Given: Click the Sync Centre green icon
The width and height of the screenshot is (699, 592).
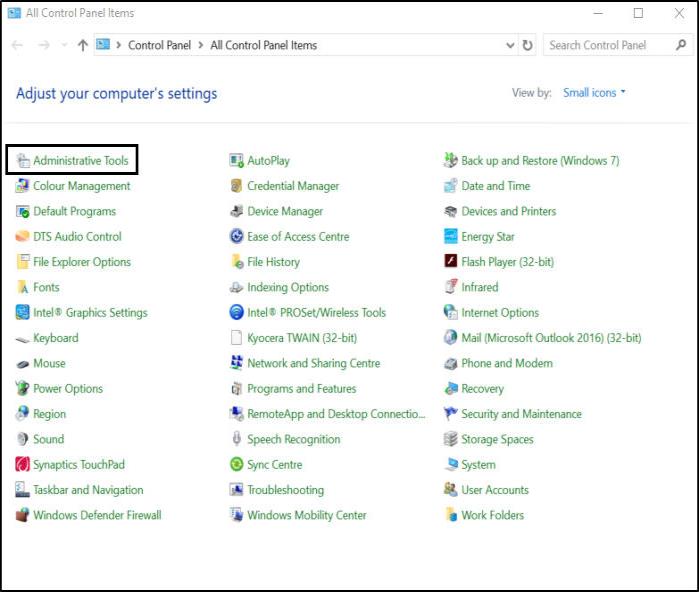Looking at the screenshot, I should pyautogui.click(x=237, y=465).
